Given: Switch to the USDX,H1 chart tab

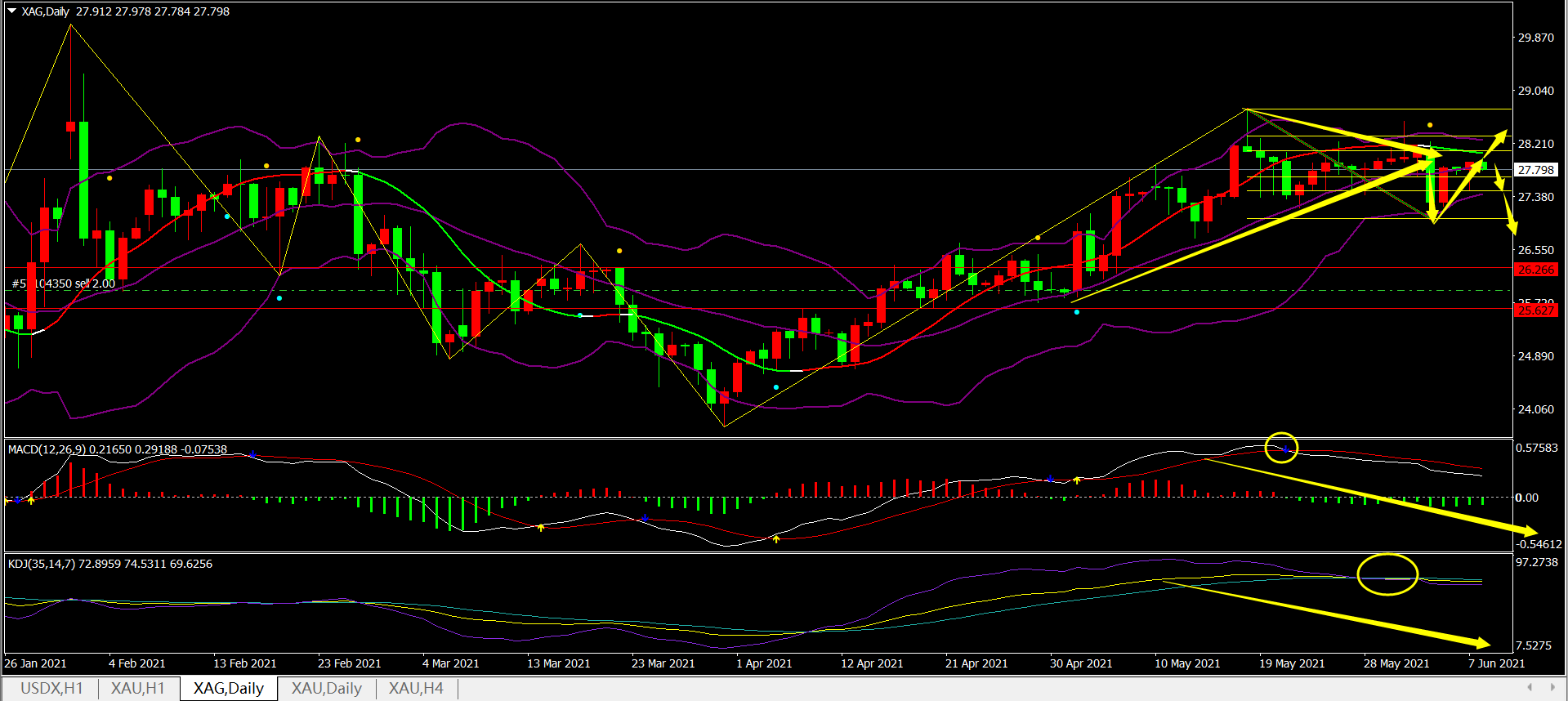Looking at the screenshot, I should 51,688.
